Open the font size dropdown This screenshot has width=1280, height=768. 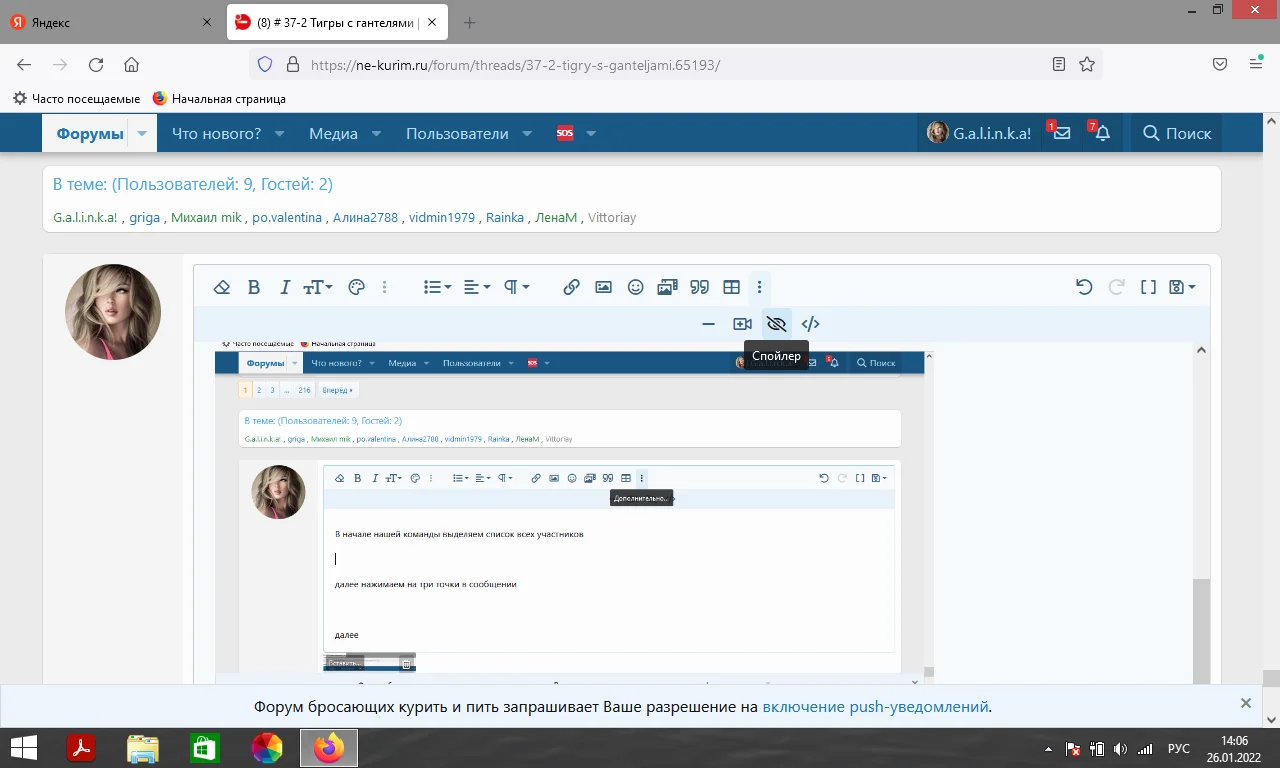tap(317, 287)
